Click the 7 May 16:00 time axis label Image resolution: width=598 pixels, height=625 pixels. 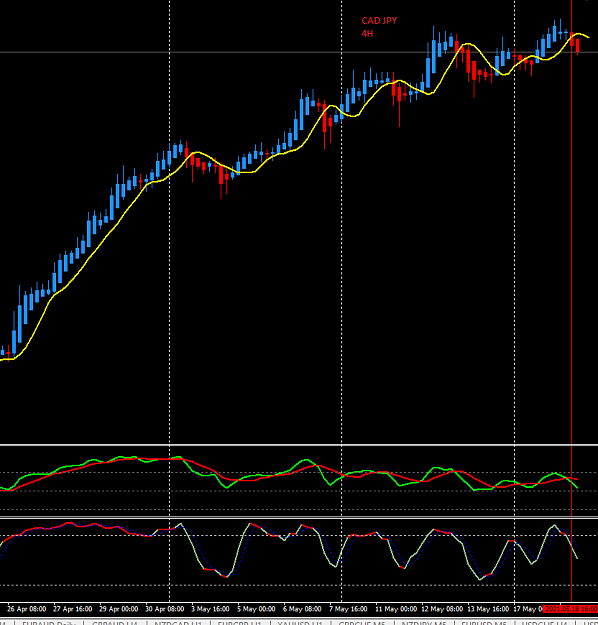[x=348, y=609]
